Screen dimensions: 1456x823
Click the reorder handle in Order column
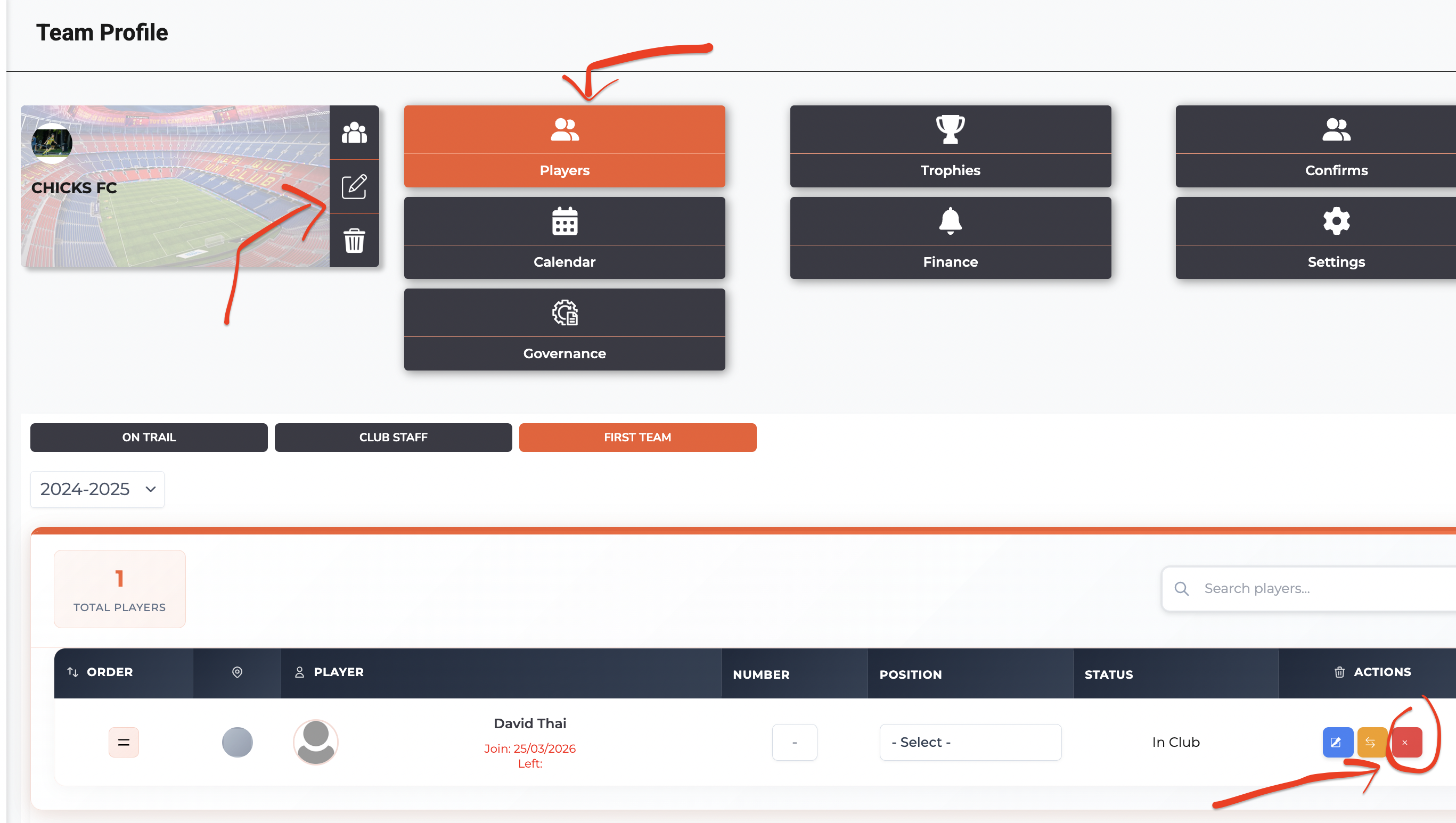[x=123, y=742]
